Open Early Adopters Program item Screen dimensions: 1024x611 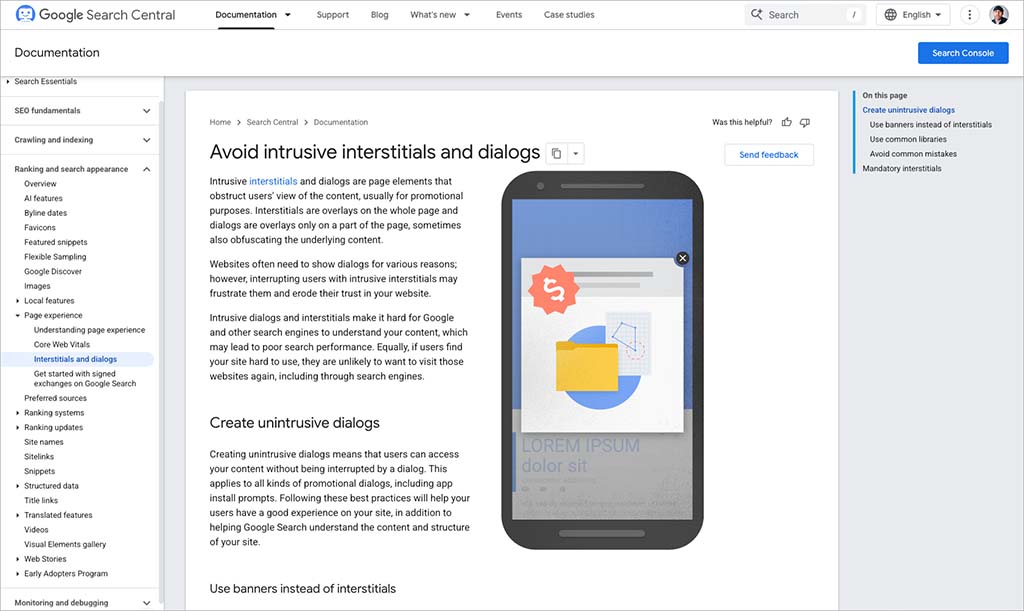click(x=66, y=574)
